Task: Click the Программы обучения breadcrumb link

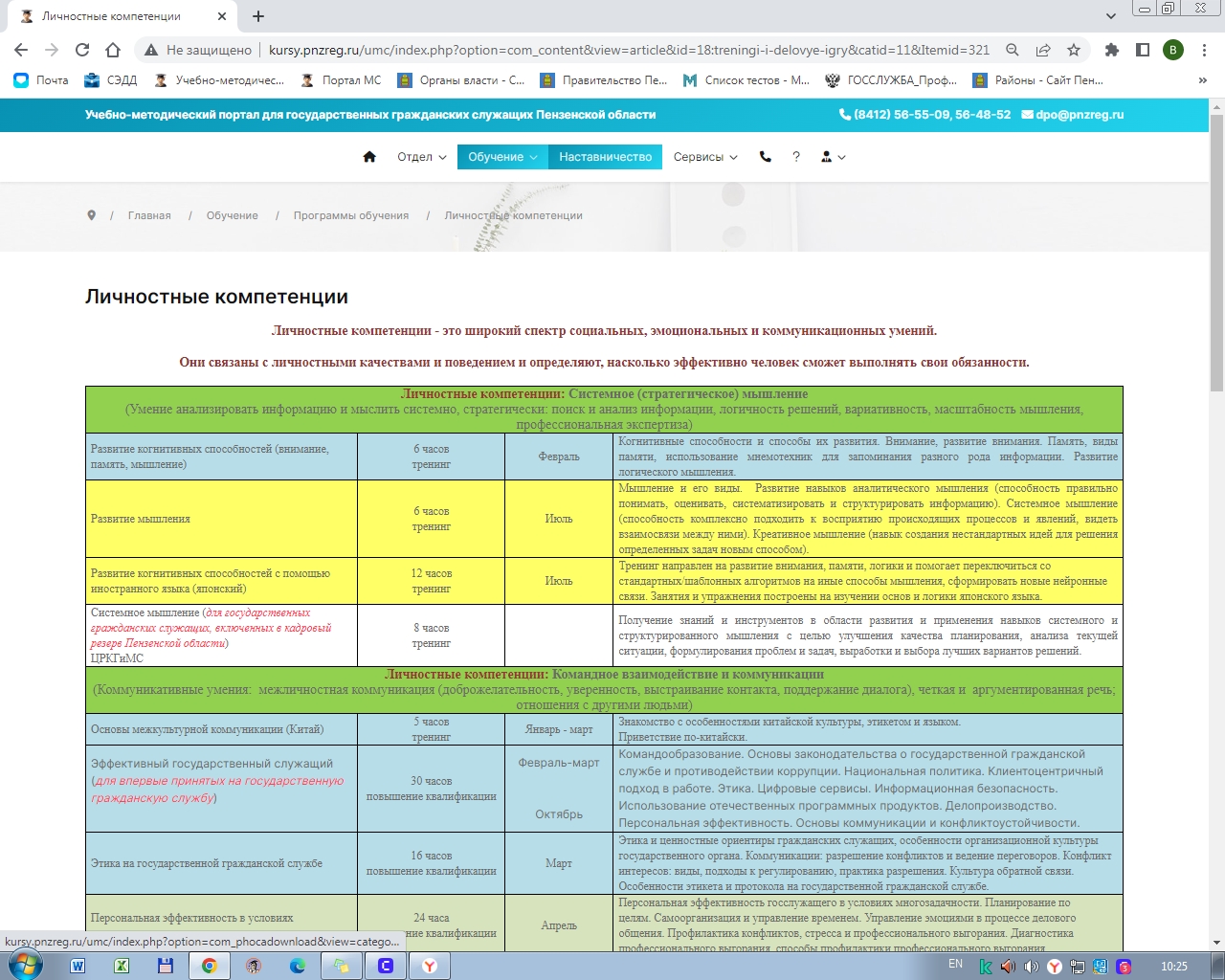Action: [351, 215]
